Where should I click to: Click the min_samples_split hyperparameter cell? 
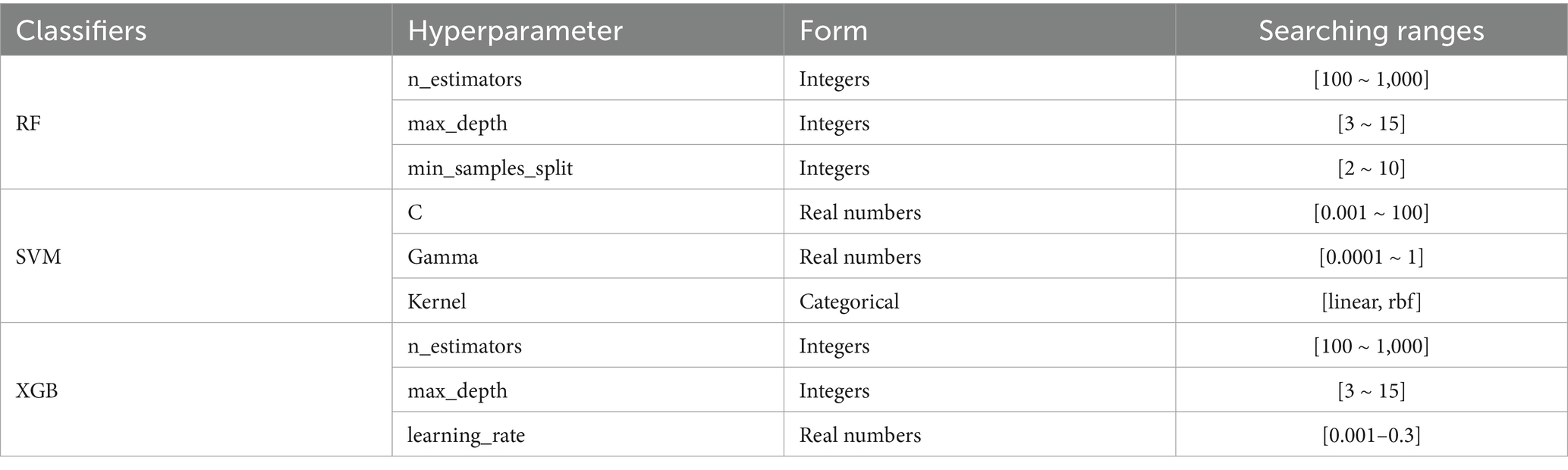pyautogui.click(x=490, y=168)
